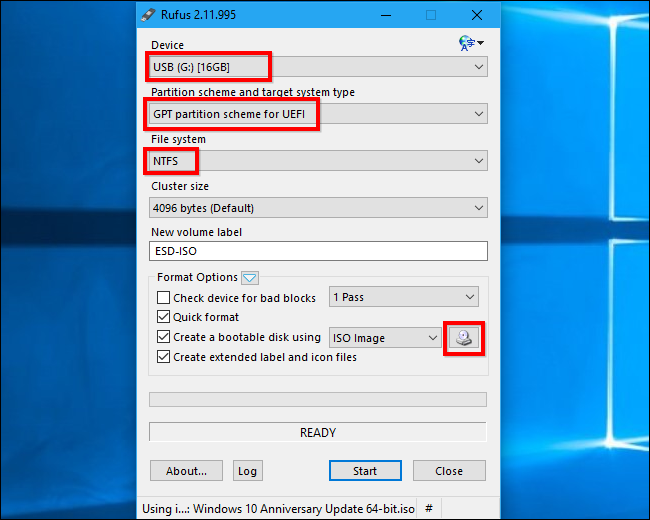Click the disk drive ISO select icon
Screen dimensions: 650x520
pyautogui.click(x=463, y=338)
